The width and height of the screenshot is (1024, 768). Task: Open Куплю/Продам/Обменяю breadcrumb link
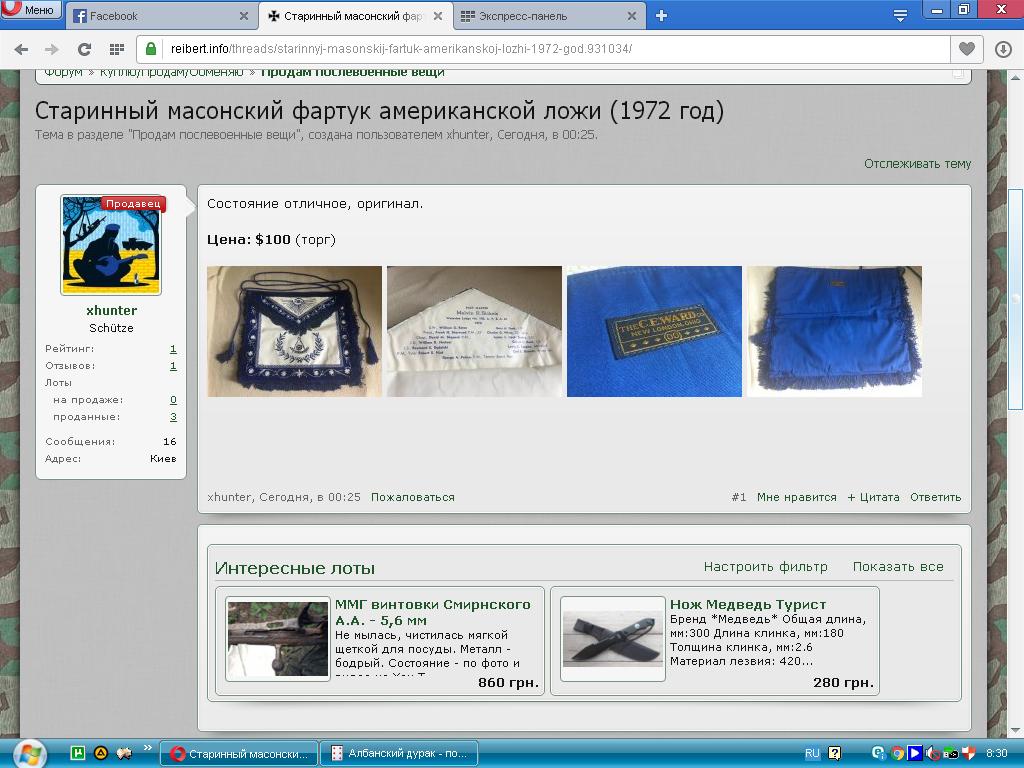[171, 72]
